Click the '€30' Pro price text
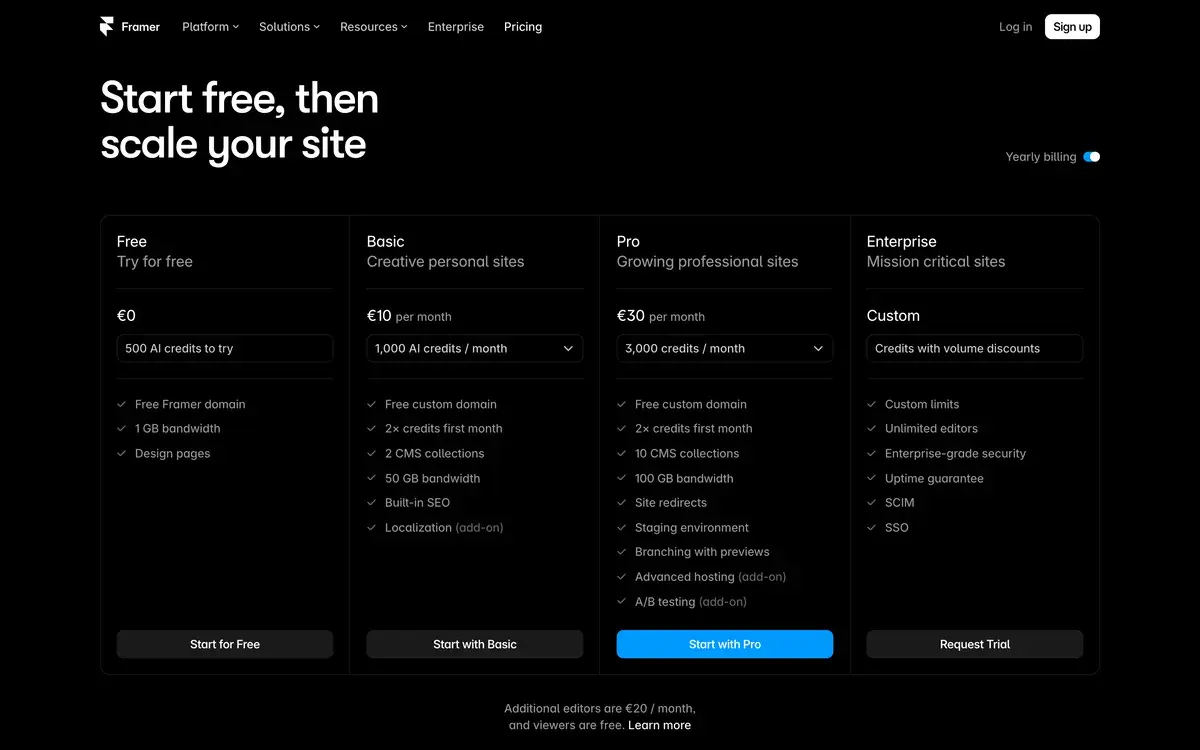Viewport: 1200px width, 750px height. click(x=631, y=315)
